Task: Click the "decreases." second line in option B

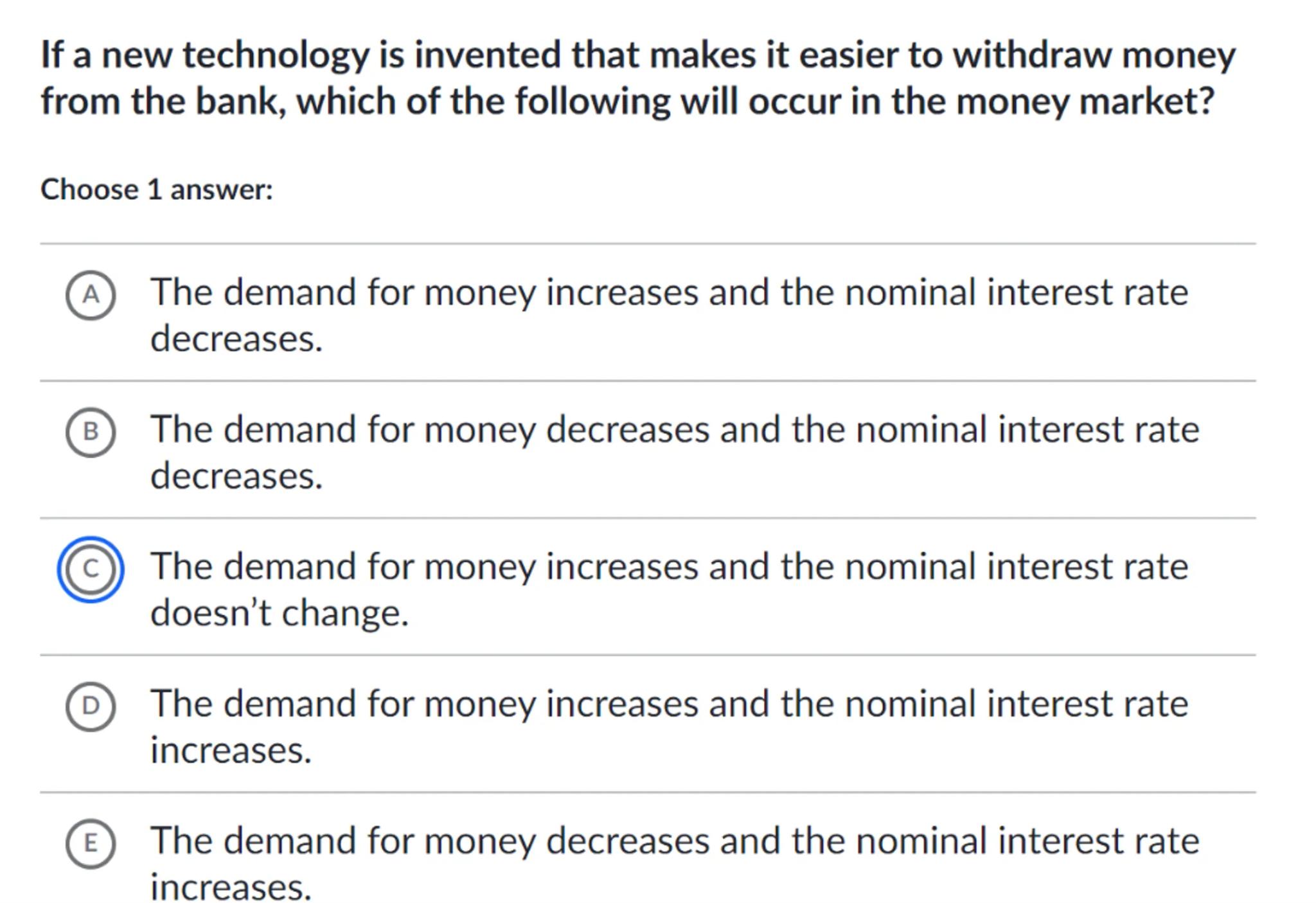Action: tap(236, 476)
